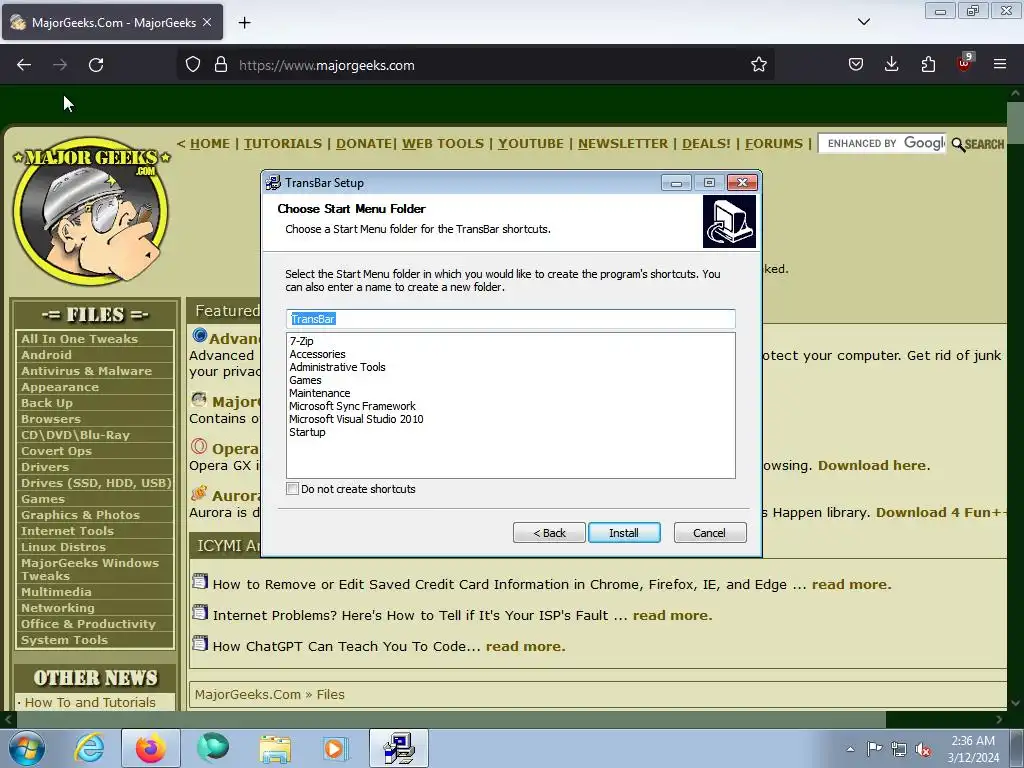Screen dimensions: 1024x768
Task: Click the padlock site info icon
Action: [221, 65]
